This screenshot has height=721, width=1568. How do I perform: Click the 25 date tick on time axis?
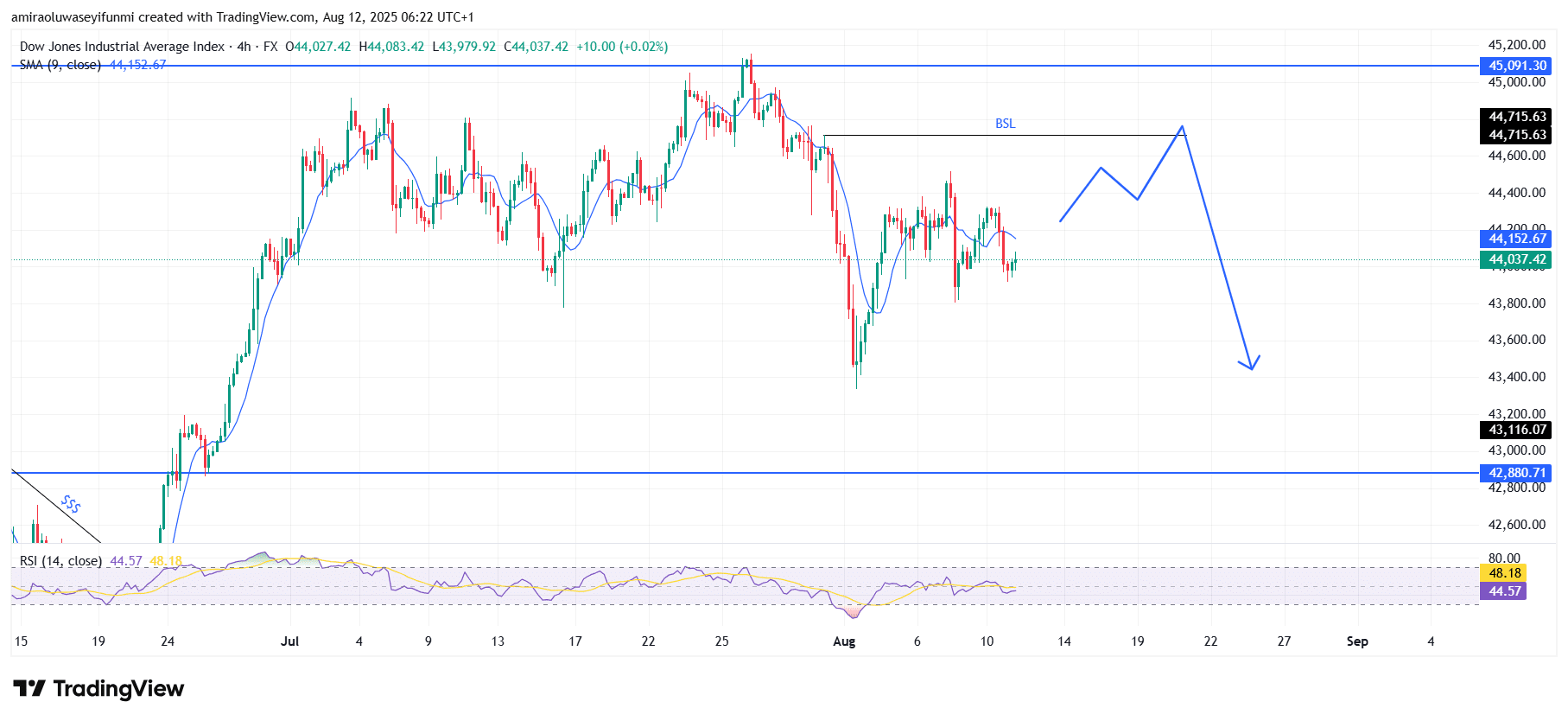click(721, 641)
